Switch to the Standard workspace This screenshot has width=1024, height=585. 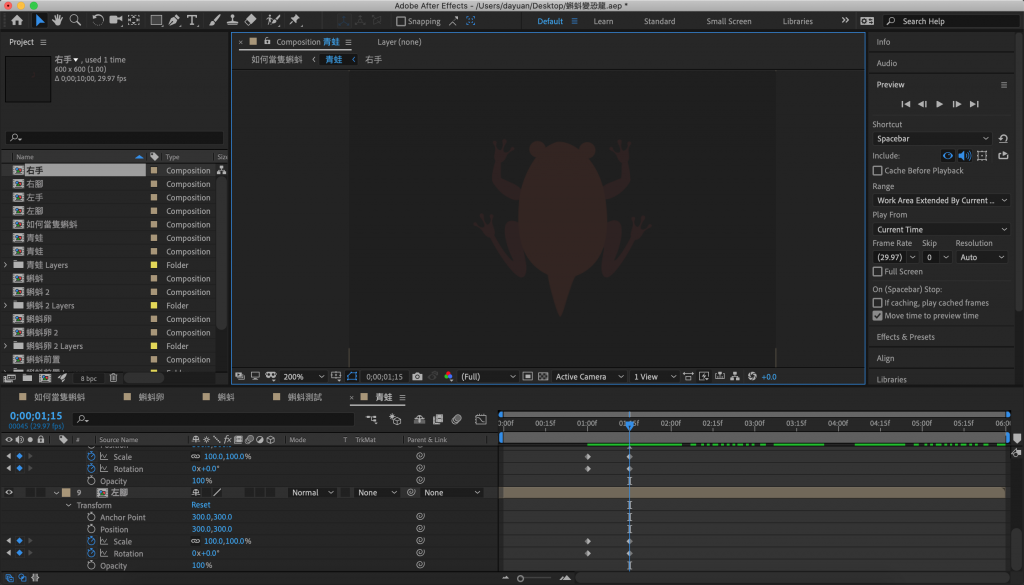pos(659,22)
